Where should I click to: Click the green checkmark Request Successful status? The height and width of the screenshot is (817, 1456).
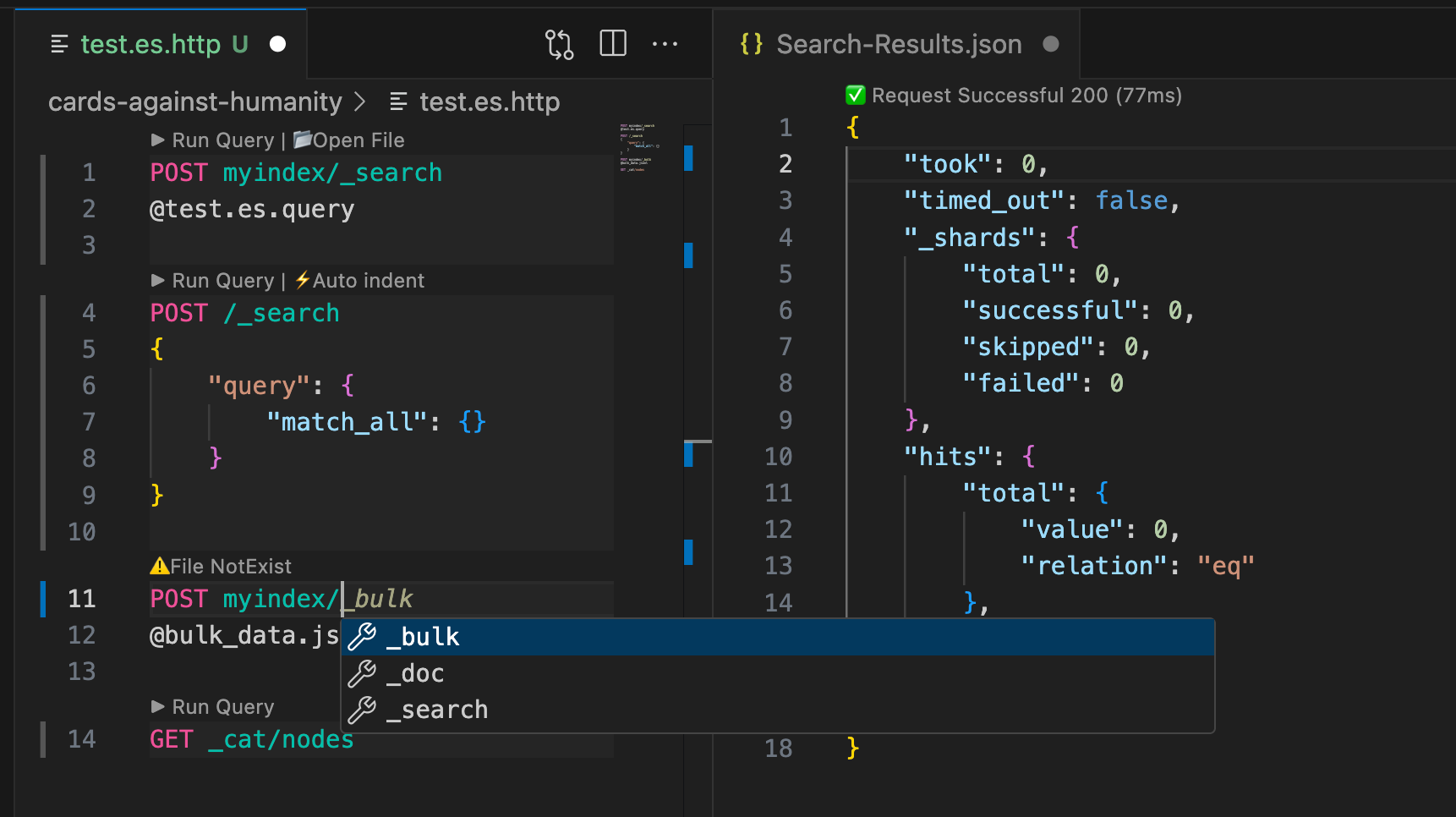tap(855, 96)
